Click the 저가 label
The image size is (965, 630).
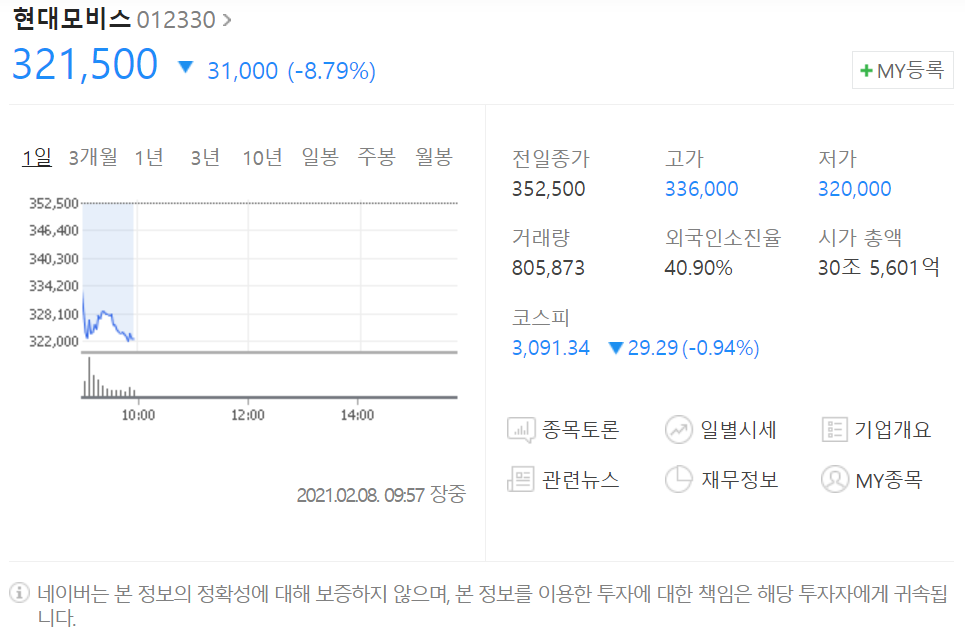pyautogui.click(x=837, y=159)
